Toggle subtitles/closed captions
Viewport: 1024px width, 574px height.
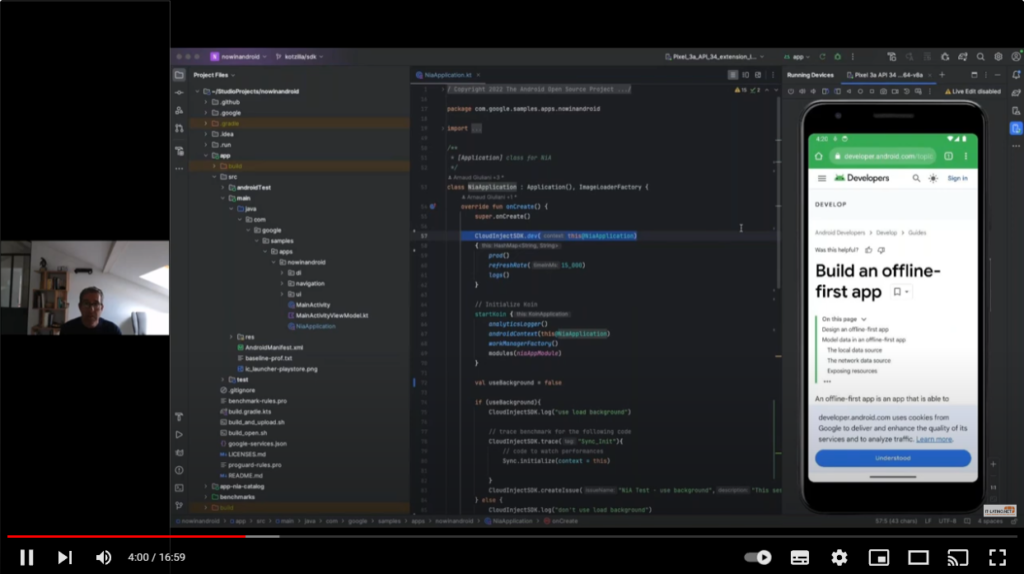coord(799,557)
